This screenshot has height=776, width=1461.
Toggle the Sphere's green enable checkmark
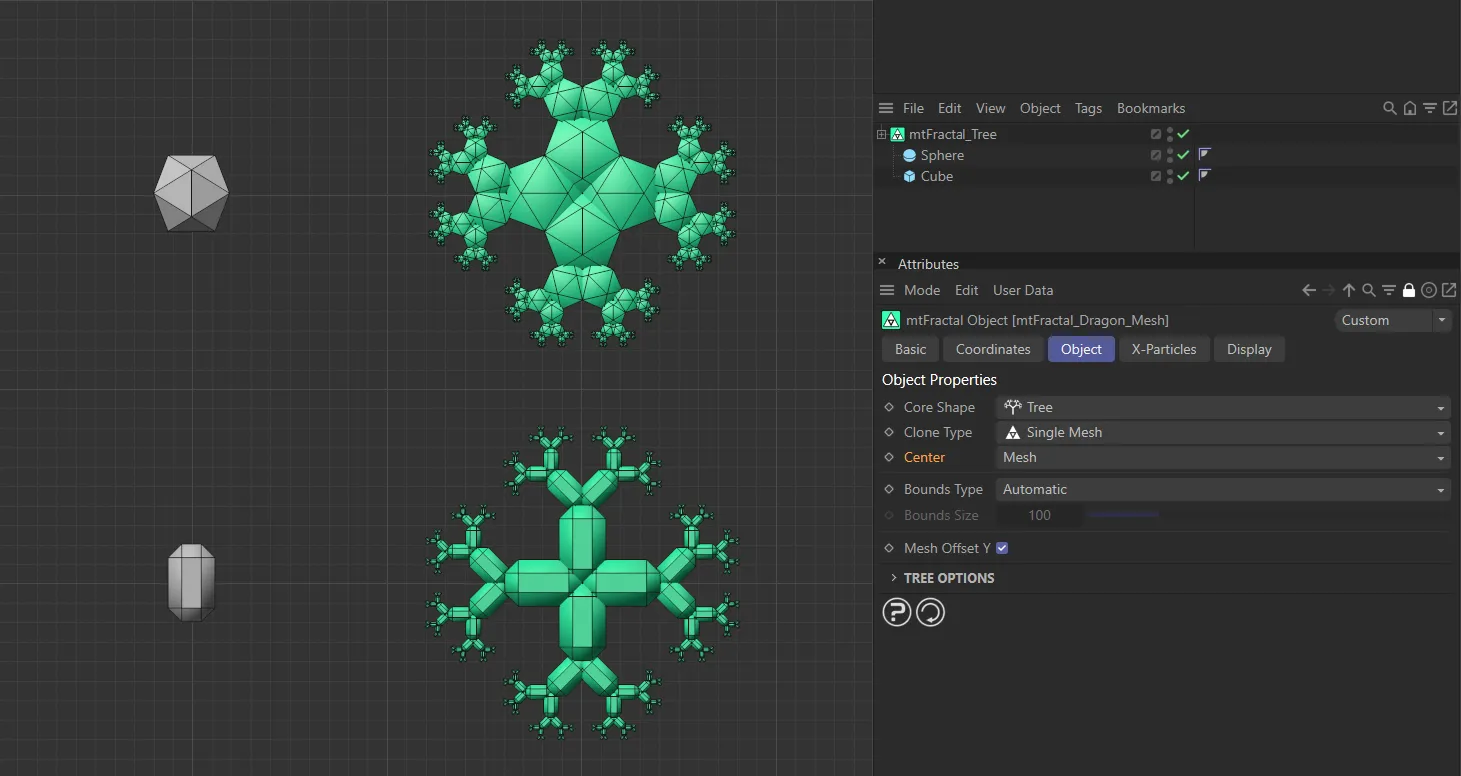point(1183,155)
